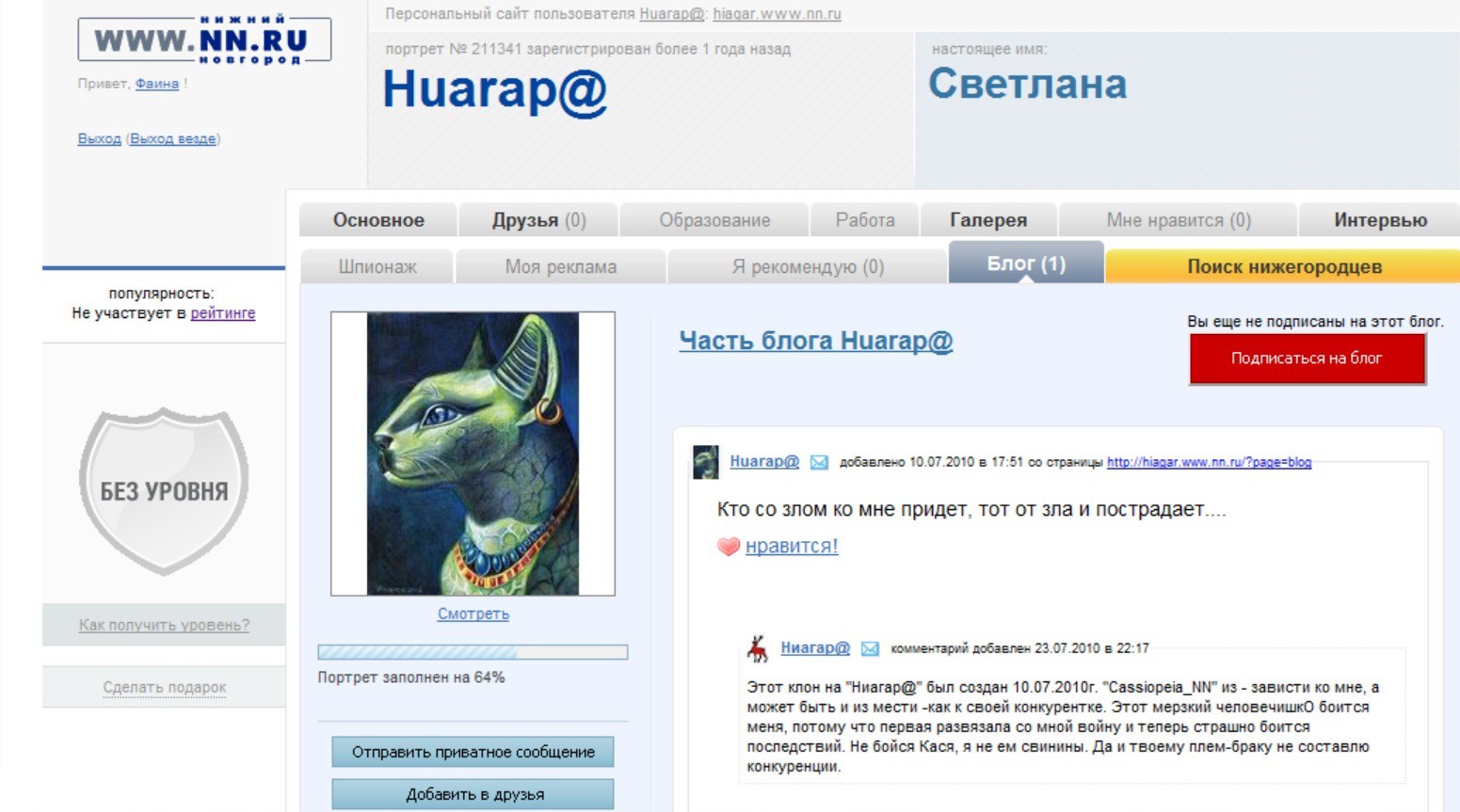Click the blog post author name link
This screenshot has height=812, width=1460.
764,462
